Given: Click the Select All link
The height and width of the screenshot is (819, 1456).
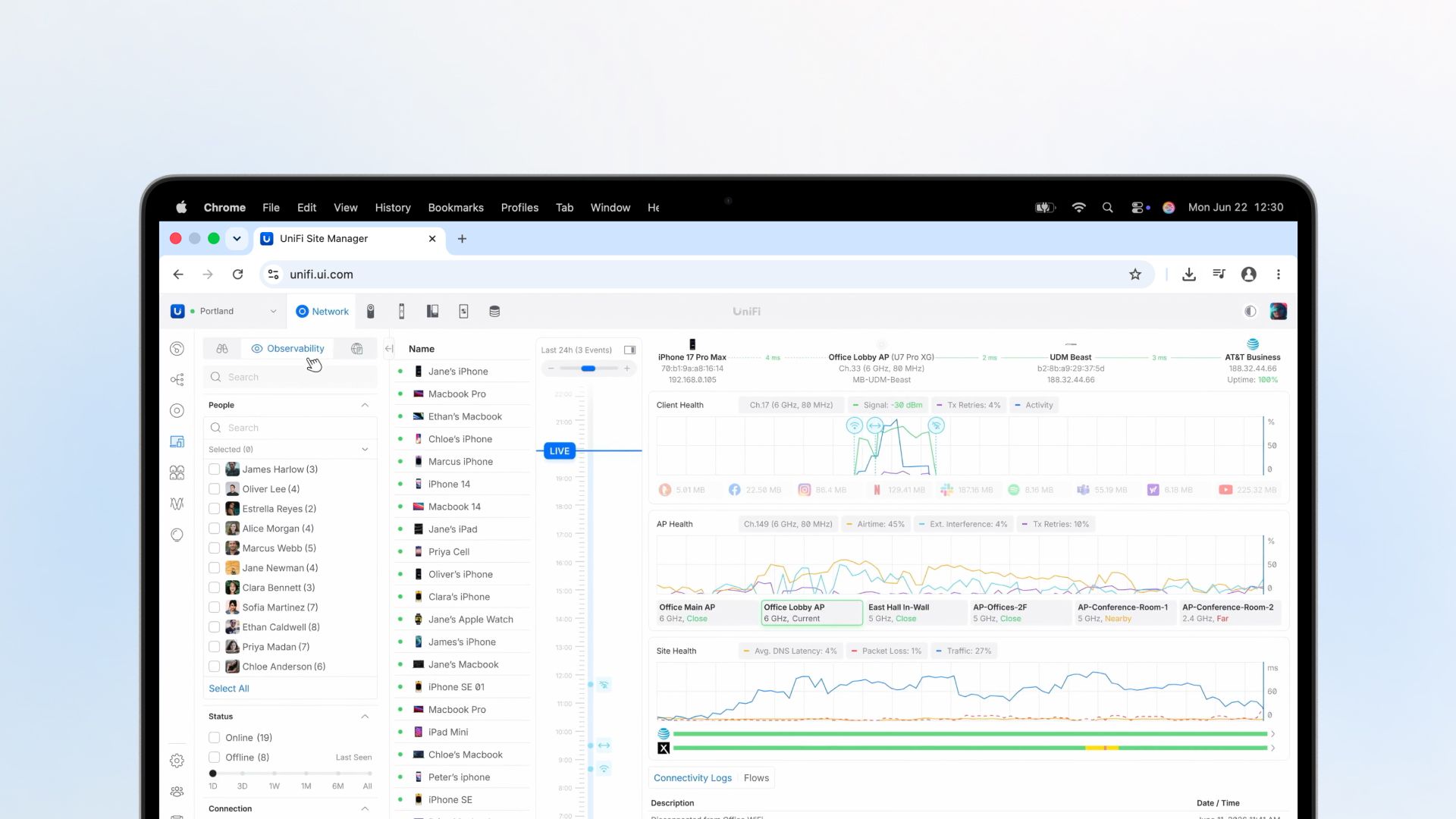Looking at the screenshot, I should pyautogui.click(x=229, y=689).
